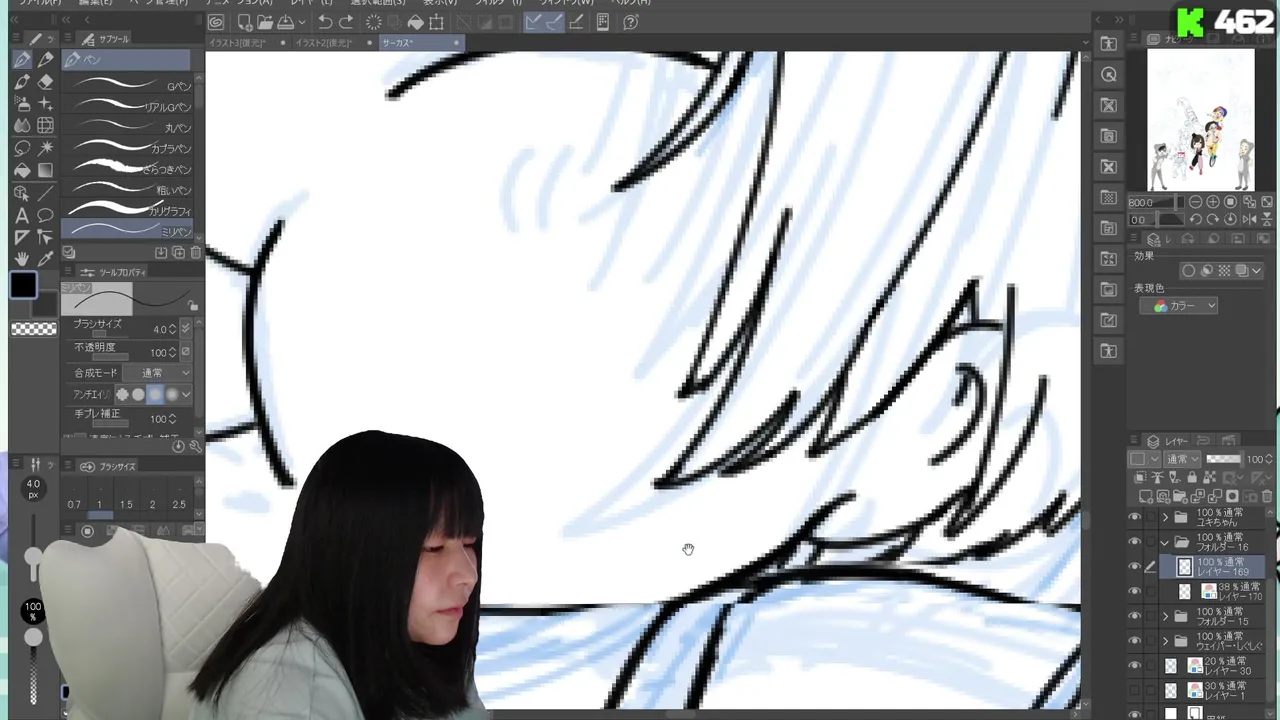Expand the ユキちゃん folder
The image size is (1280, 720).
click(x=1165, y=517)
